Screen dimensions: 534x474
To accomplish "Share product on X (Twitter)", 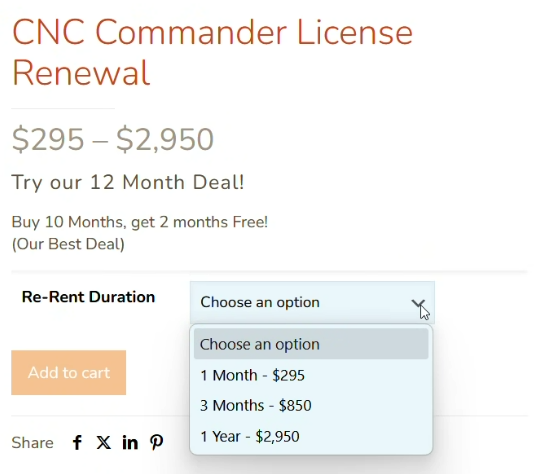I will click(x=104, y=443).
